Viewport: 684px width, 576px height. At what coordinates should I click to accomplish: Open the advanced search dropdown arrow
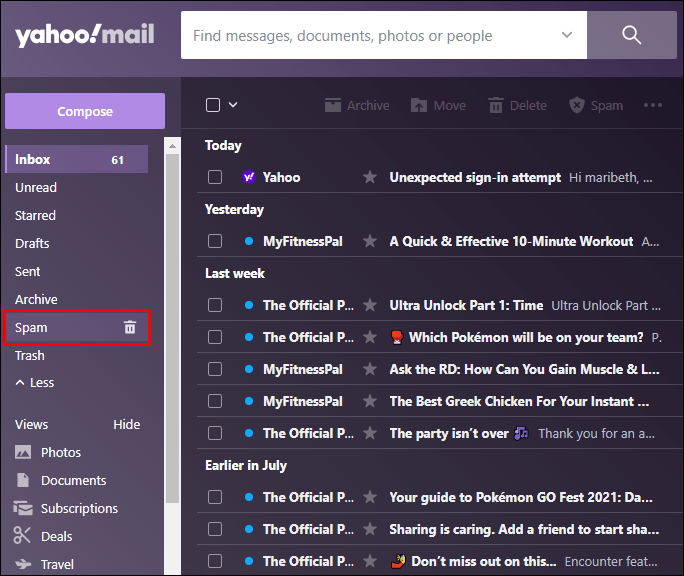pyautogui.click(x=567, y=35)
